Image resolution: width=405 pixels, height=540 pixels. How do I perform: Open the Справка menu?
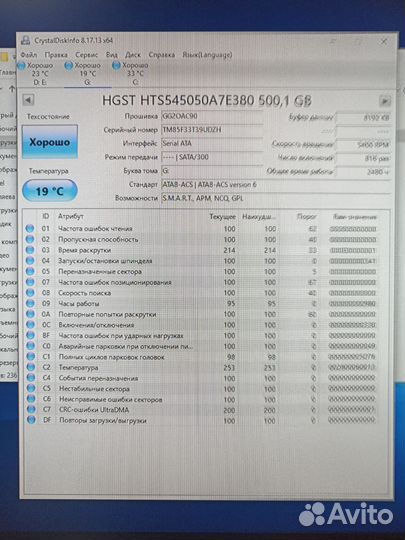click(162, 55)
